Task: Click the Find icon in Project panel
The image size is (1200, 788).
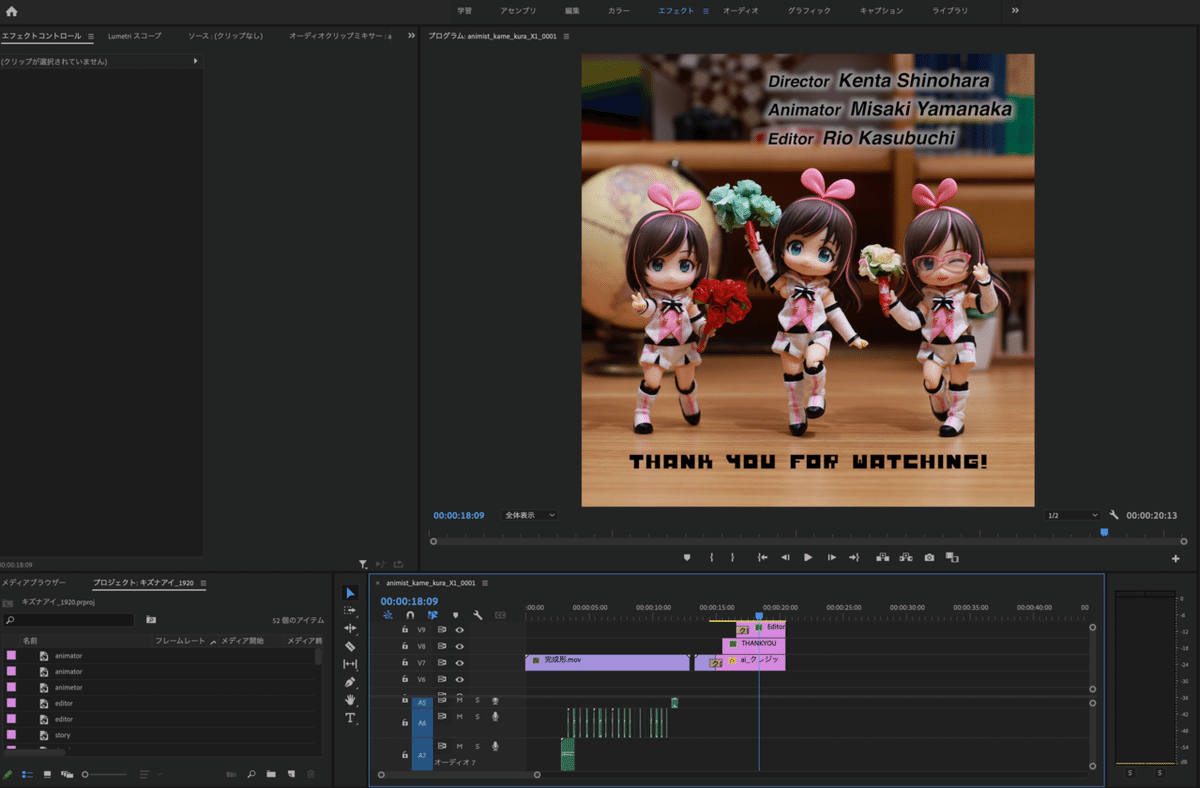Action: pos(251,774)
